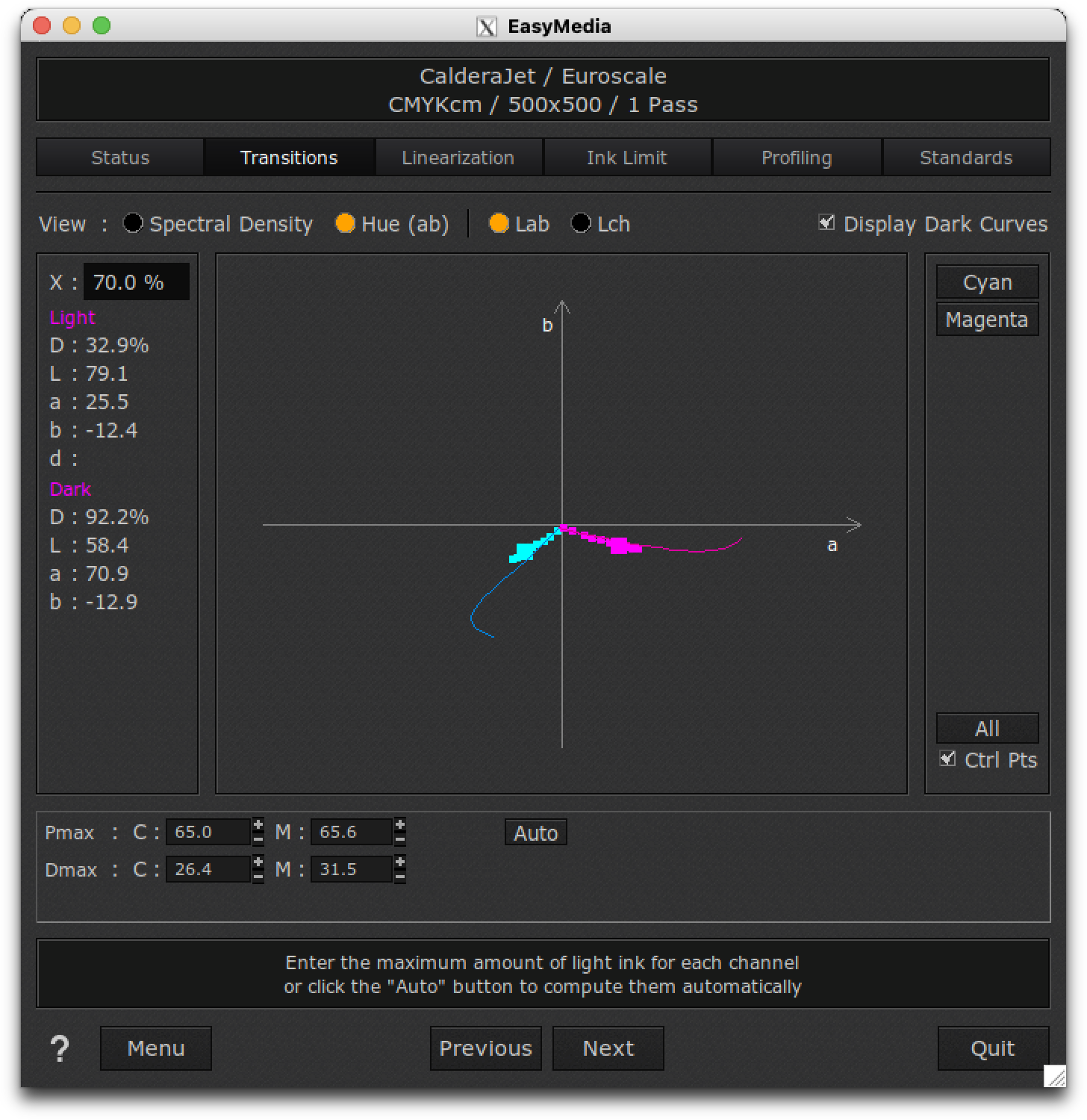This screenshot has height=1120, width=1087.
Task: Close the EasyMedia window with red button
Action: [43, 25]
